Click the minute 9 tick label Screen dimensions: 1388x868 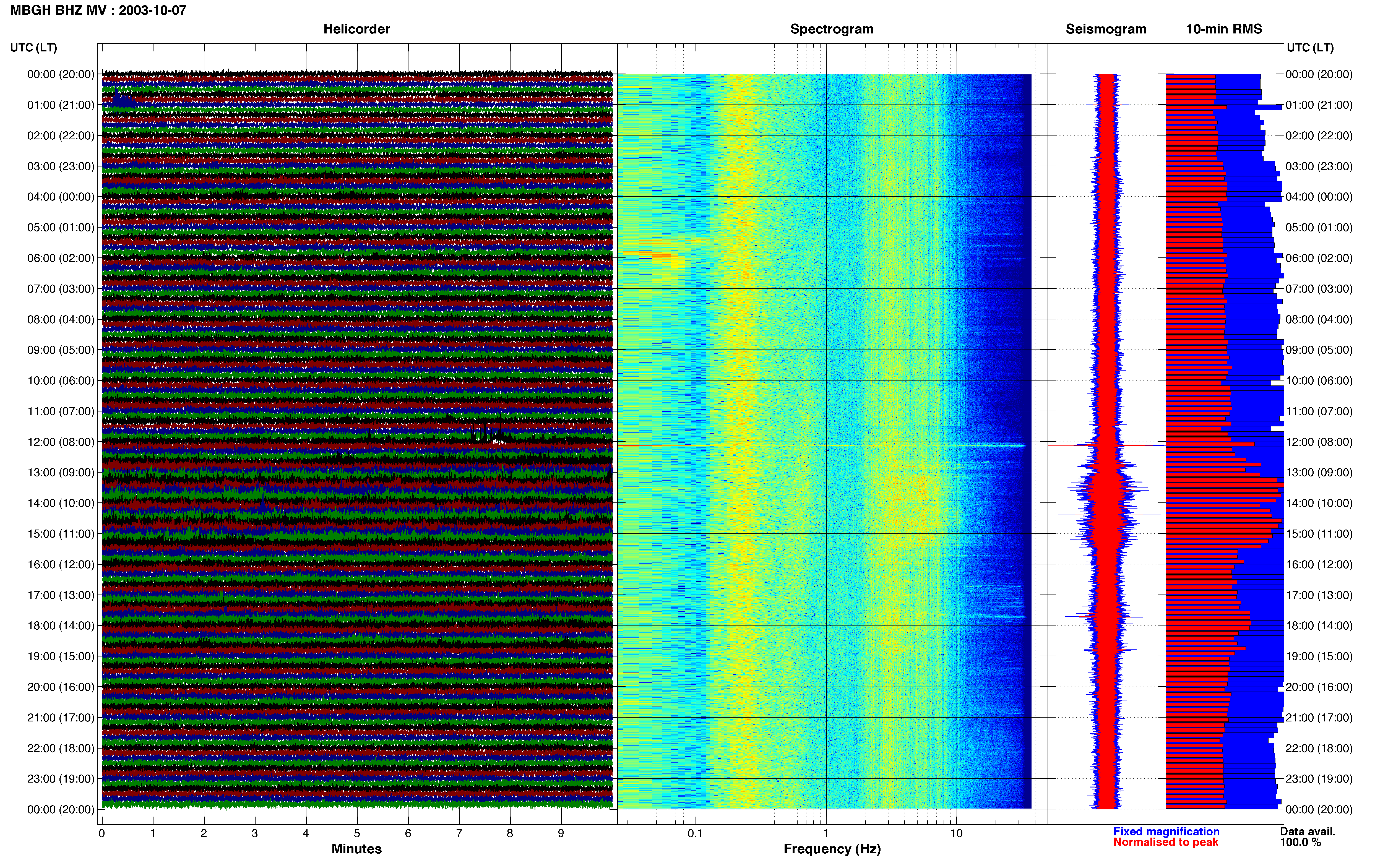click(x=561, y=833)
